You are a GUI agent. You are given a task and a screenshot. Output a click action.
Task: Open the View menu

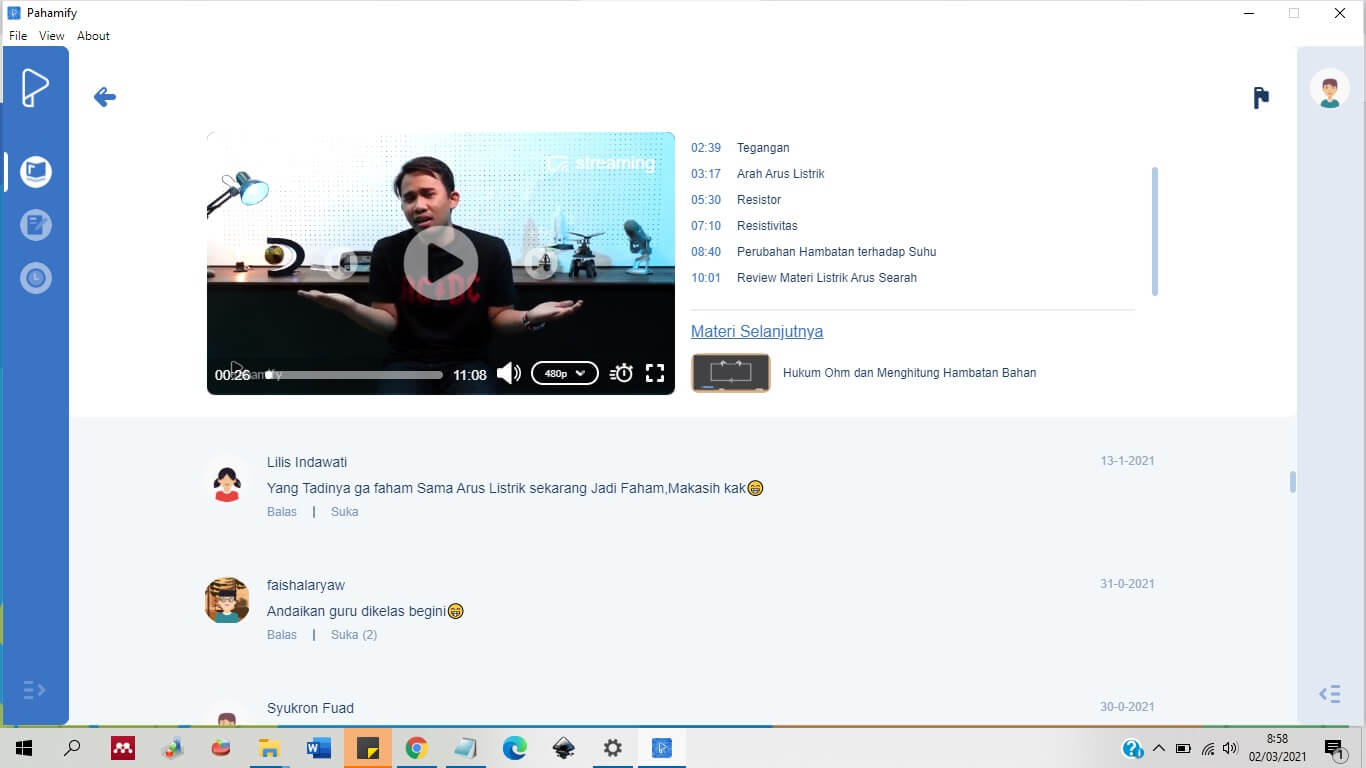click(x=52, y=36)
